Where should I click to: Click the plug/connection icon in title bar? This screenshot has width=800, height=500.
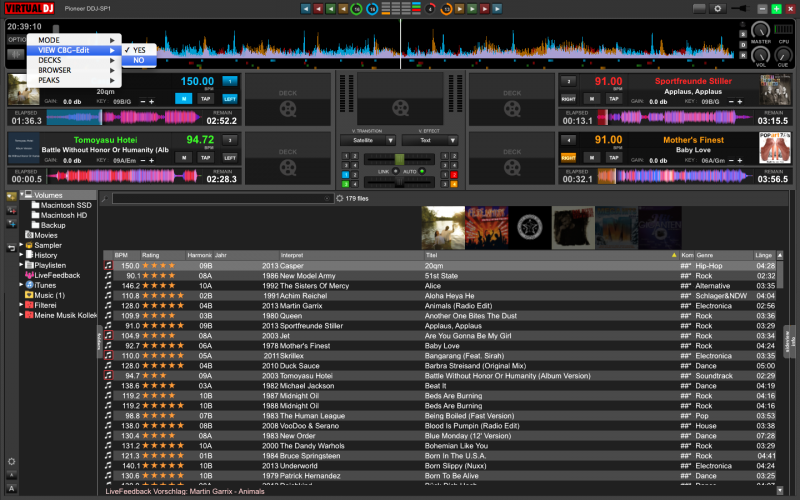point(739,9)
